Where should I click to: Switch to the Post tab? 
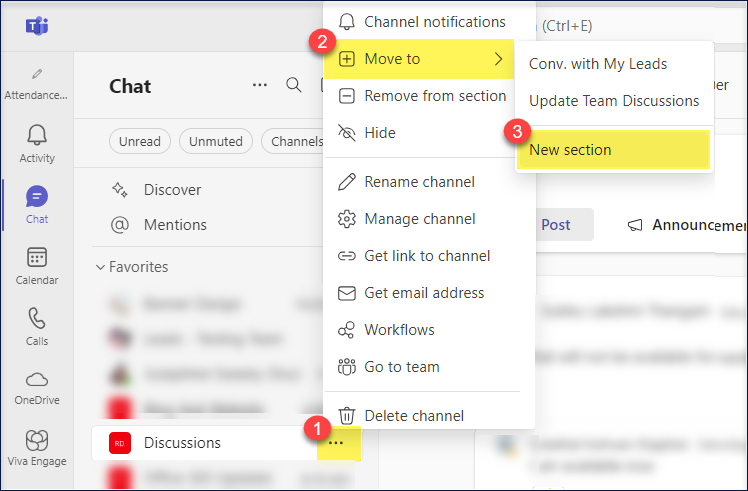[x=556, y=225]
